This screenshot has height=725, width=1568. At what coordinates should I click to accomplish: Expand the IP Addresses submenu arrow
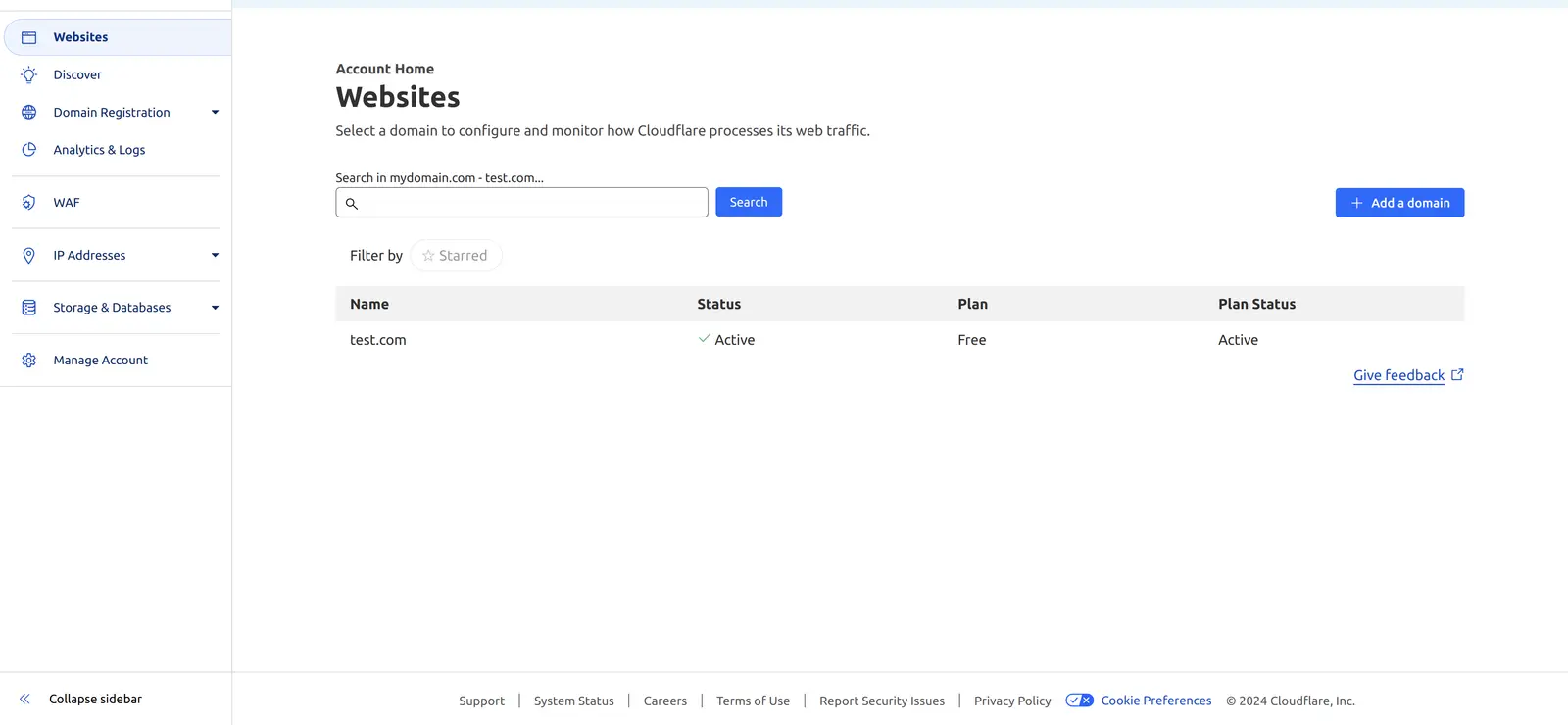[215, 256]
